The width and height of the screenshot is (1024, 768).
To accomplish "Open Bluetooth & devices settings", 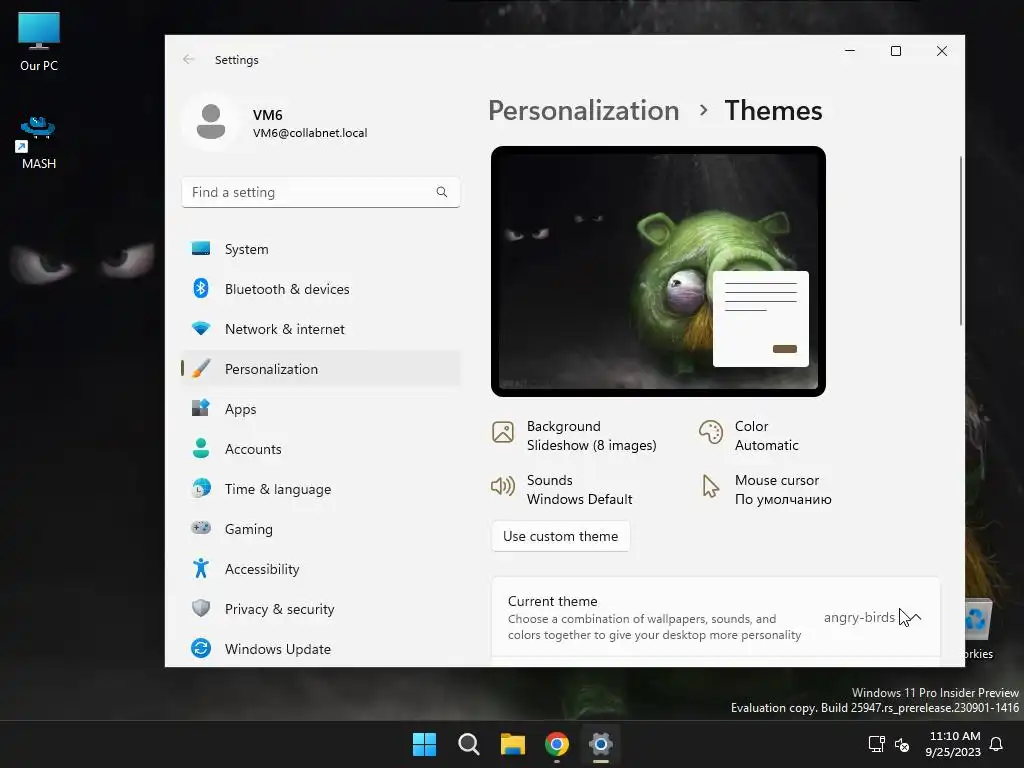I will point(320,289).
